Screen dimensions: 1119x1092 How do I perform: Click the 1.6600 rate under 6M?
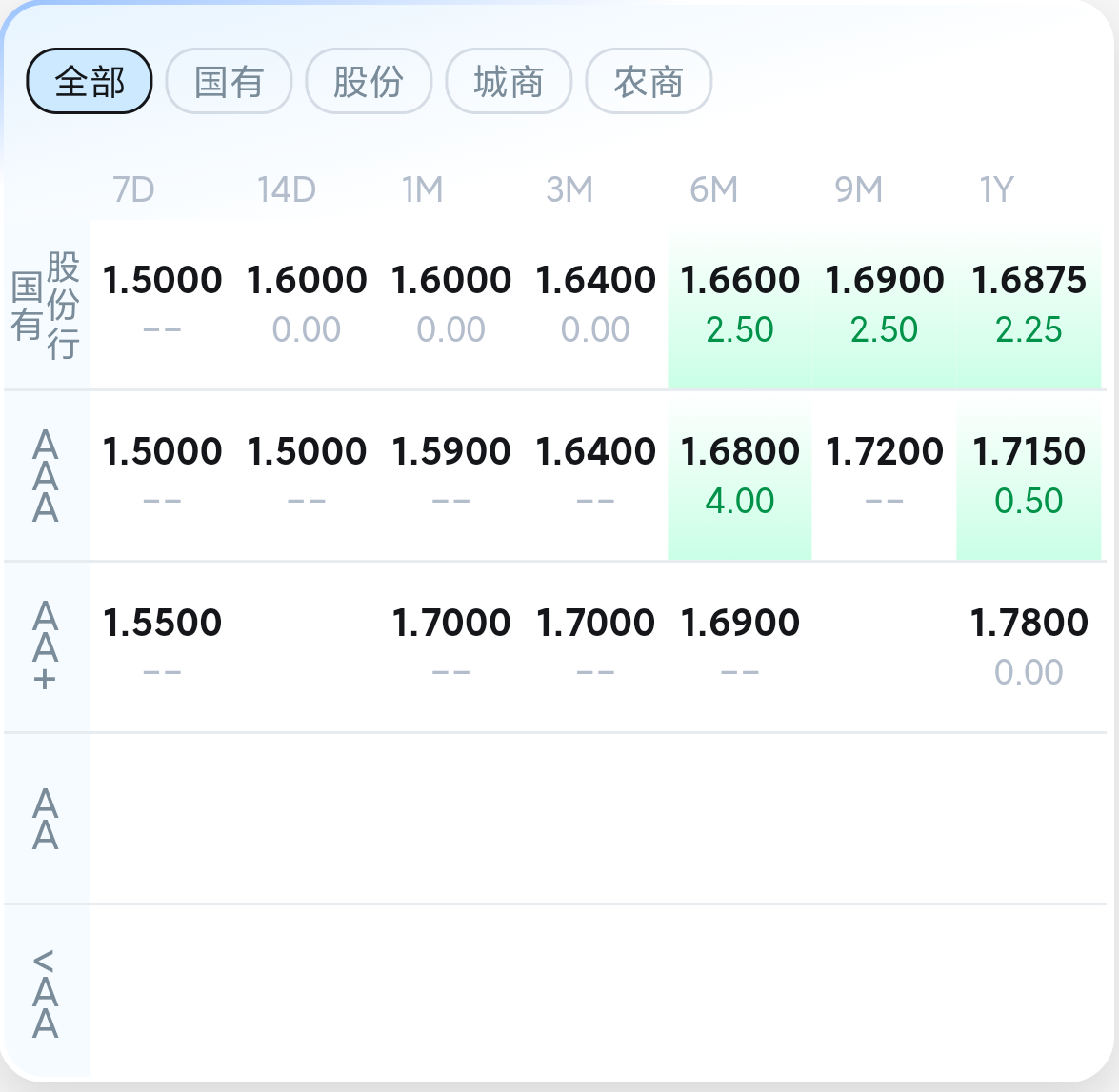[x=740, y=280]
